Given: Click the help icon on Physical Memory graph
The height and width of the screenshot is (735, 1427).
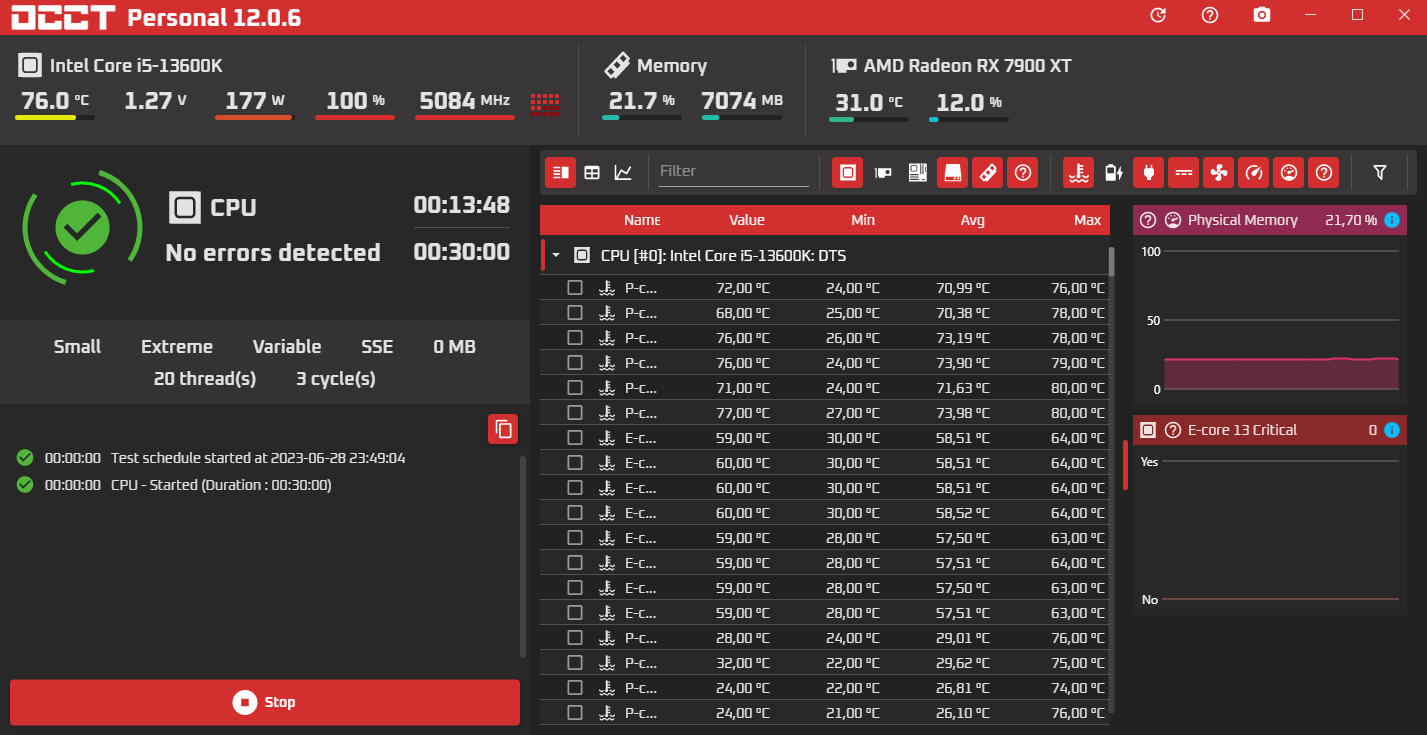Looking at the screenshot, I should 1148,220.
